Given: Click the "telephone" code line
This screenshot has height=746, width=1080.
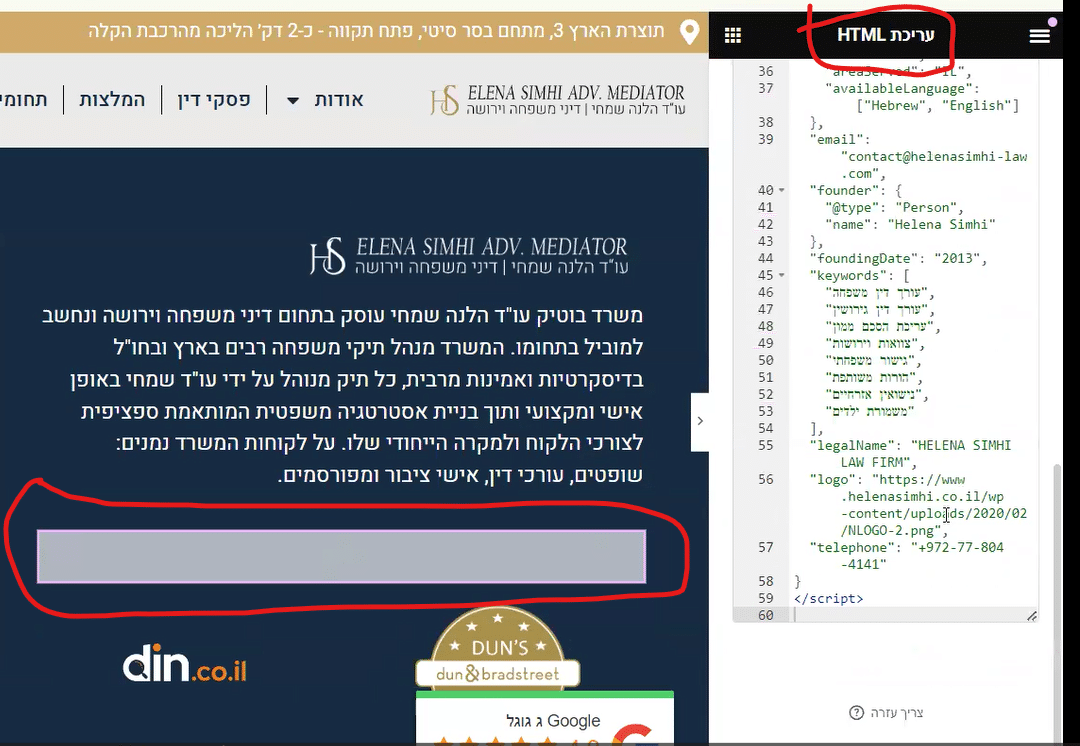Looking at the screenshot, I should coord(906,556).
